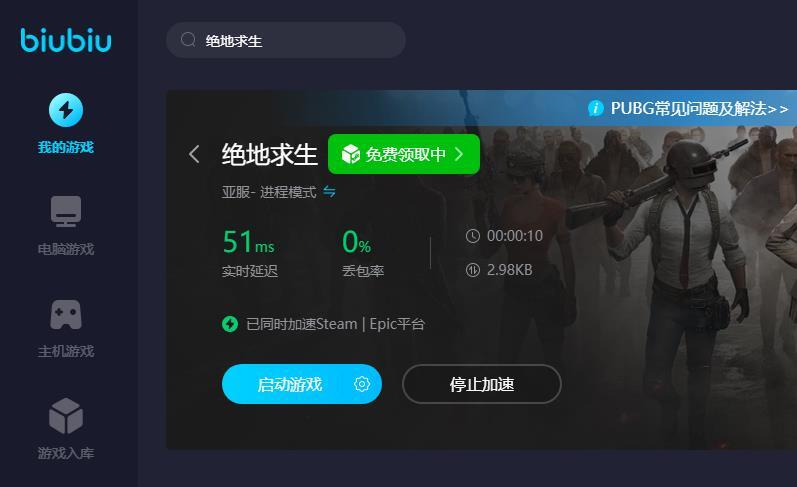Select the PC games monitor icon

click(66, 211)
